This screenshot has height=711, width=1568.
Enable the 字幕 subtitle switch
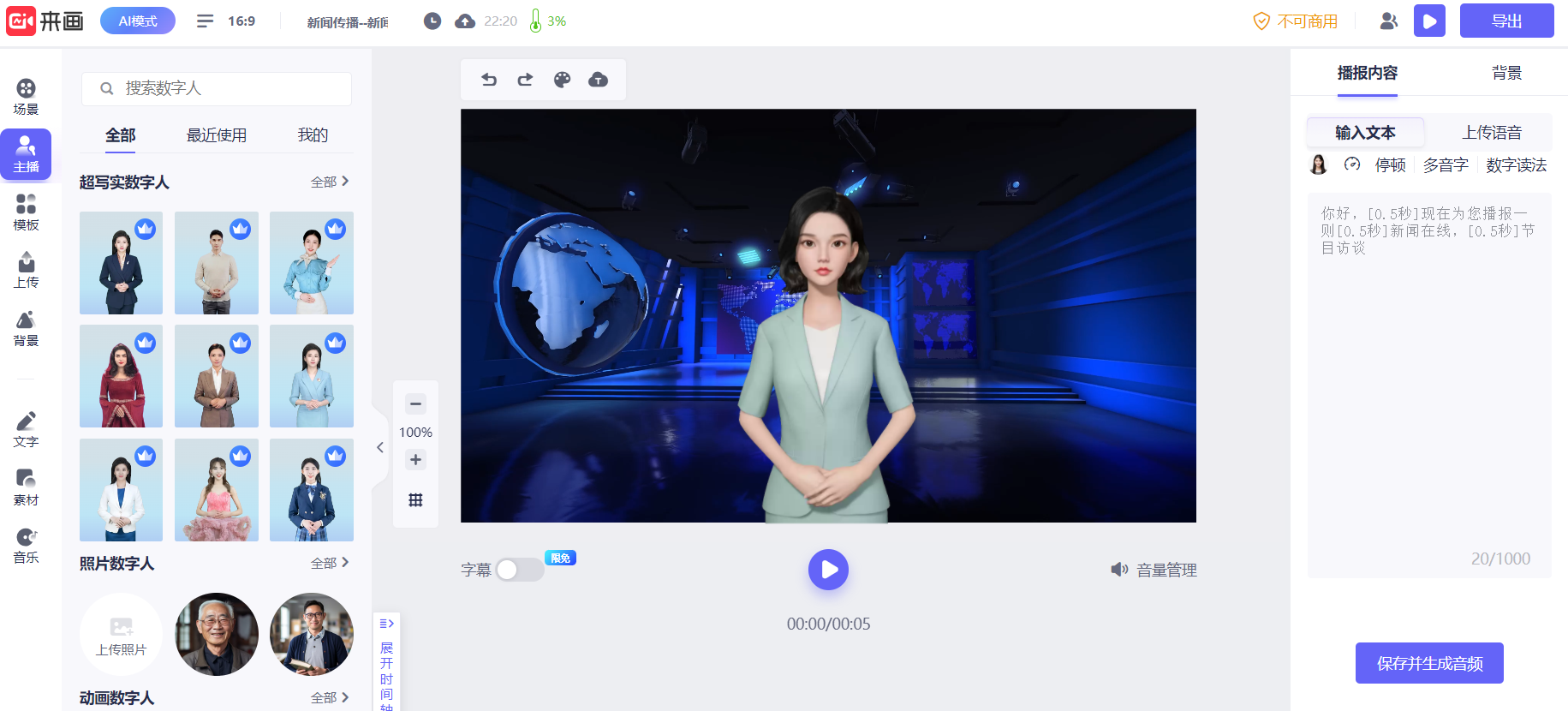[519, 570]
